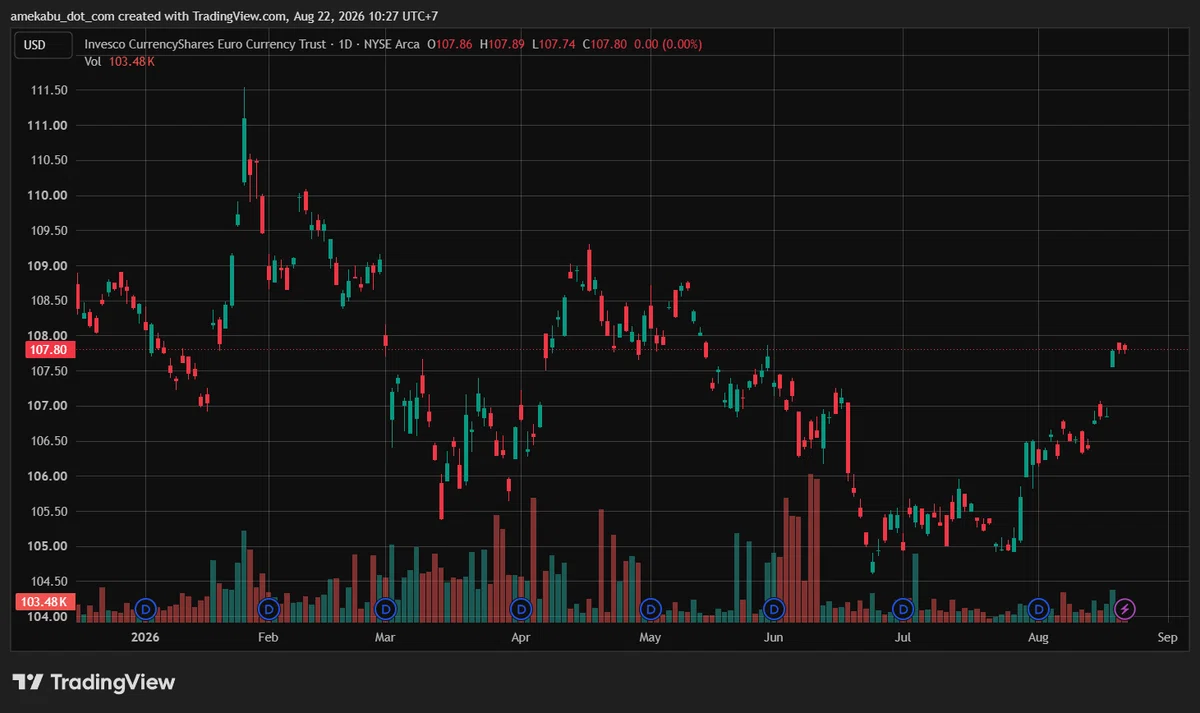Screen dimensions: 1200x713
Task: Click the Mar label on time axis
Action: 386,637
